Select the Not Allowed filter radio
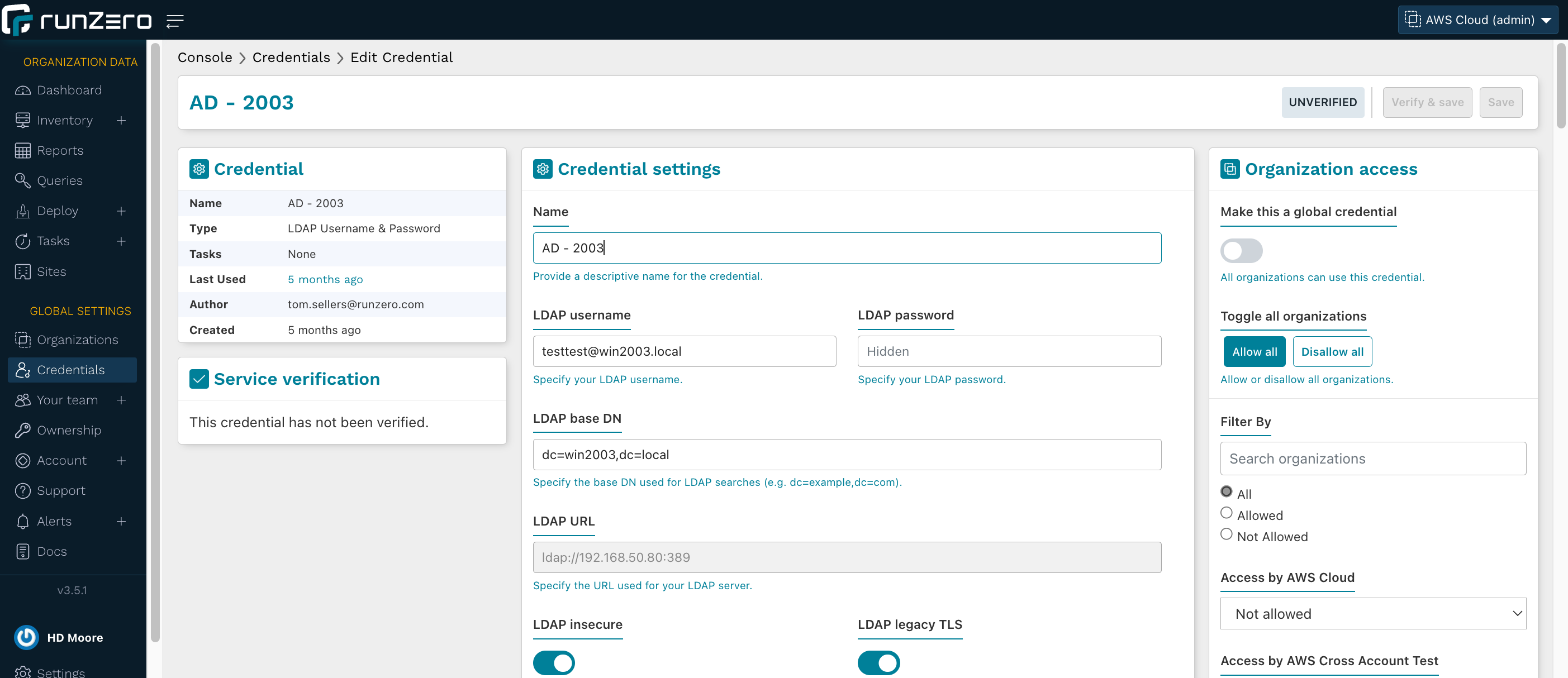1568x678 pixels. click(x=1226, y=534)
